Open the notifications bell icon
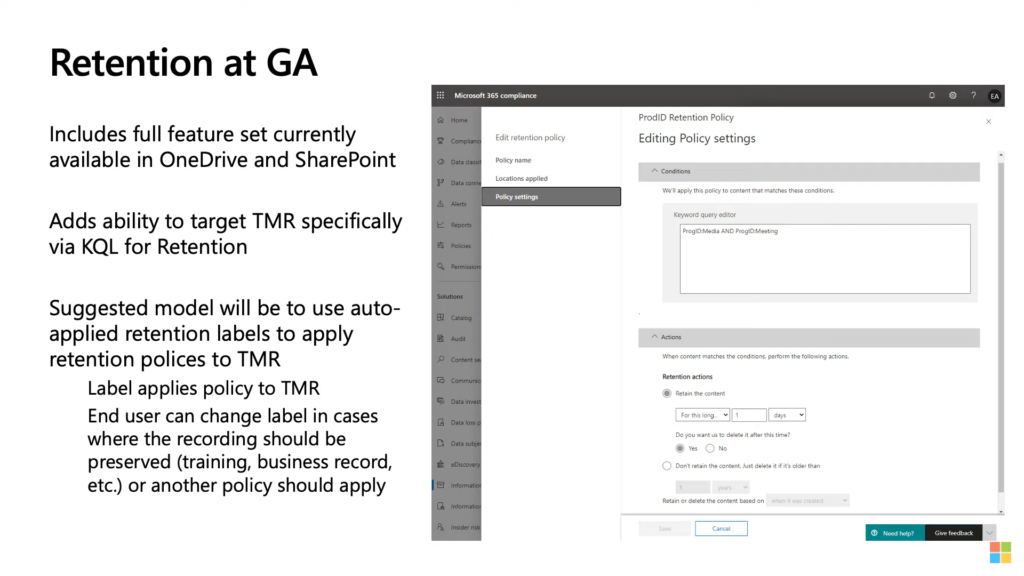 [932, 95]
